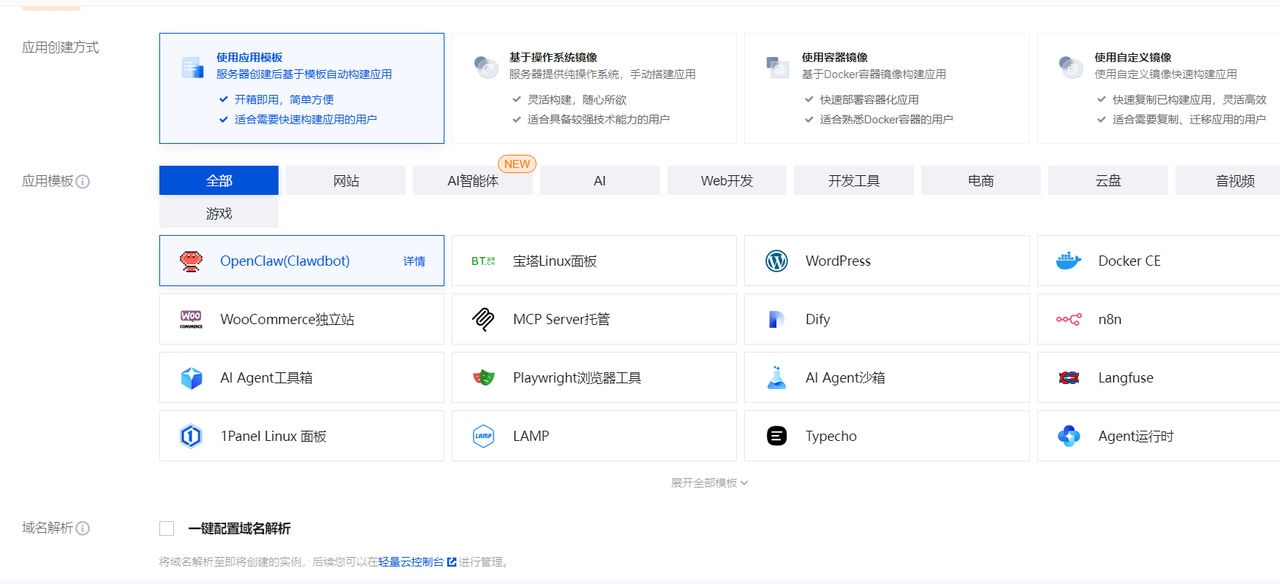Viewport: 1280px width, 584px height.
Task: Open the 详情 link for OpenClaw
Action: click(x=414, y=261)
